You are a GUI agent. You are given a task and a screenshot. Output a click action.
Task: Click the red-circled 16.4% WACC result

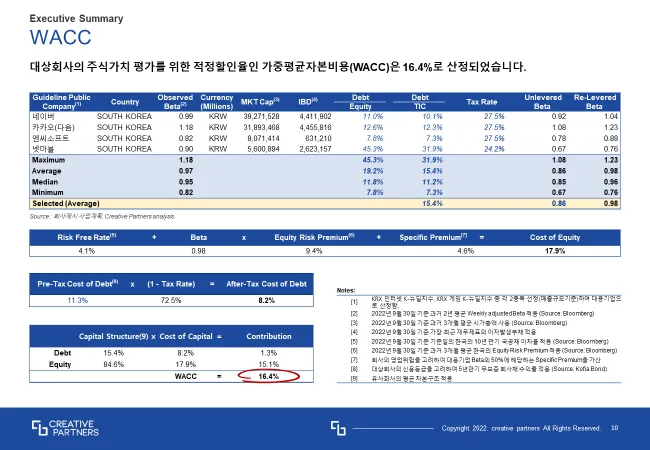click(269, 376)
